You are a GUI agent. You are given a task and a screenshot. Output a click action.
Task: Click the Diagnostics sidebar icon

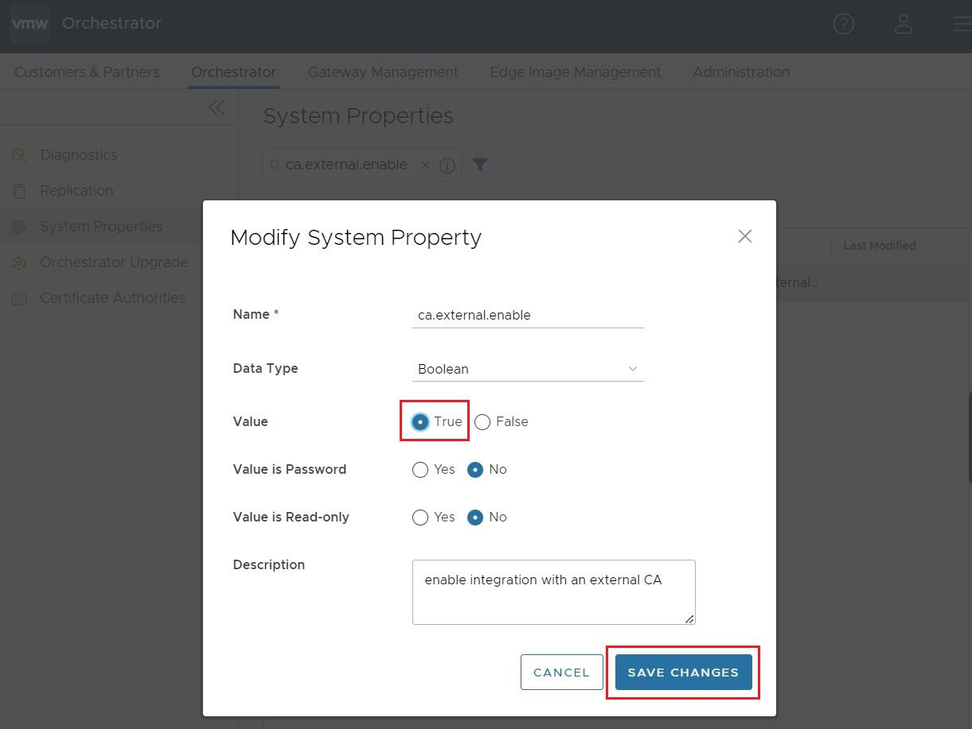click(x=19, y=156)
